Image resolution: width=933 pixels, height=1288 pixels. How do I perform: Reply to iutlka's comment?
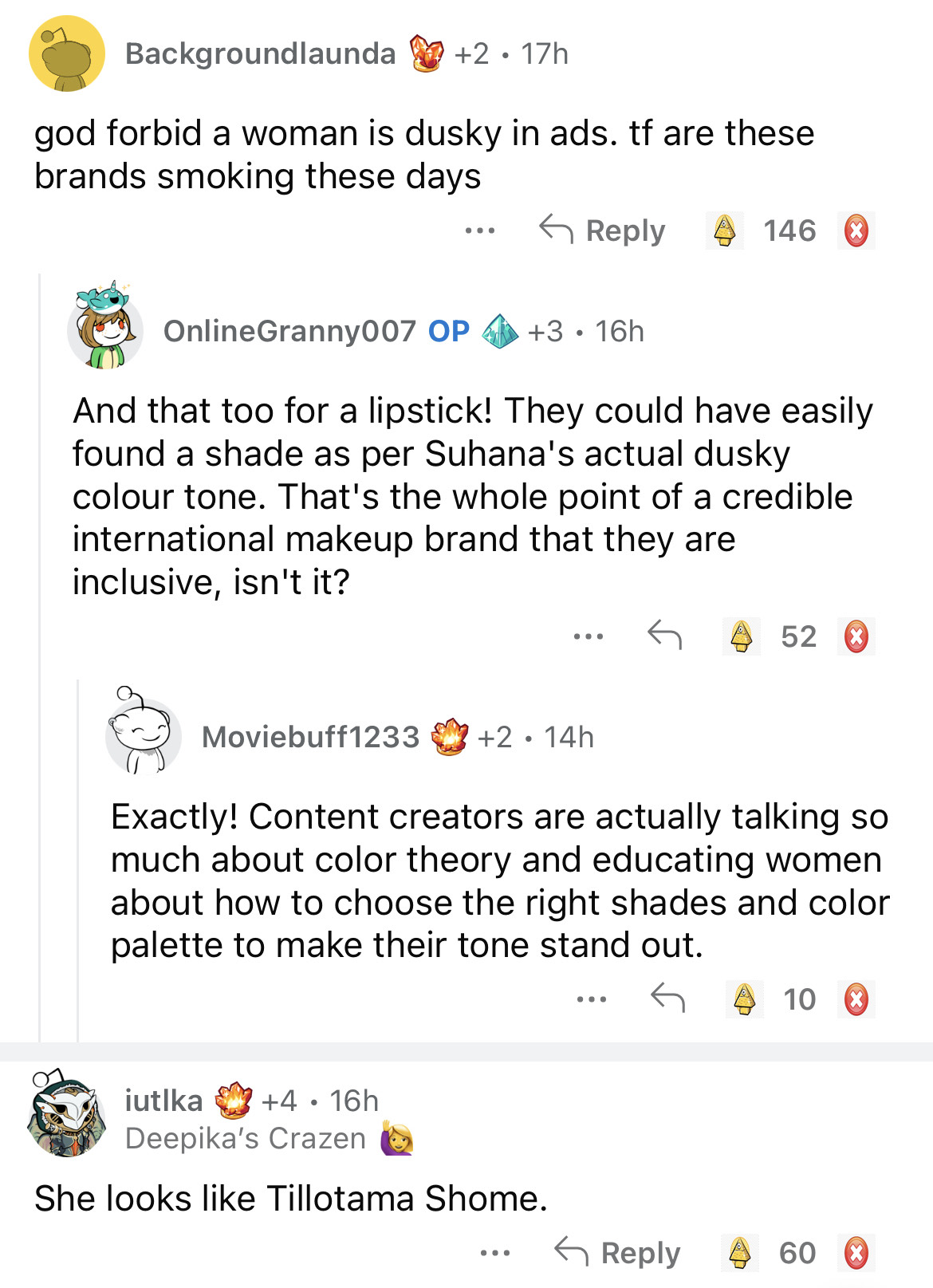[x=618, y=1253]
